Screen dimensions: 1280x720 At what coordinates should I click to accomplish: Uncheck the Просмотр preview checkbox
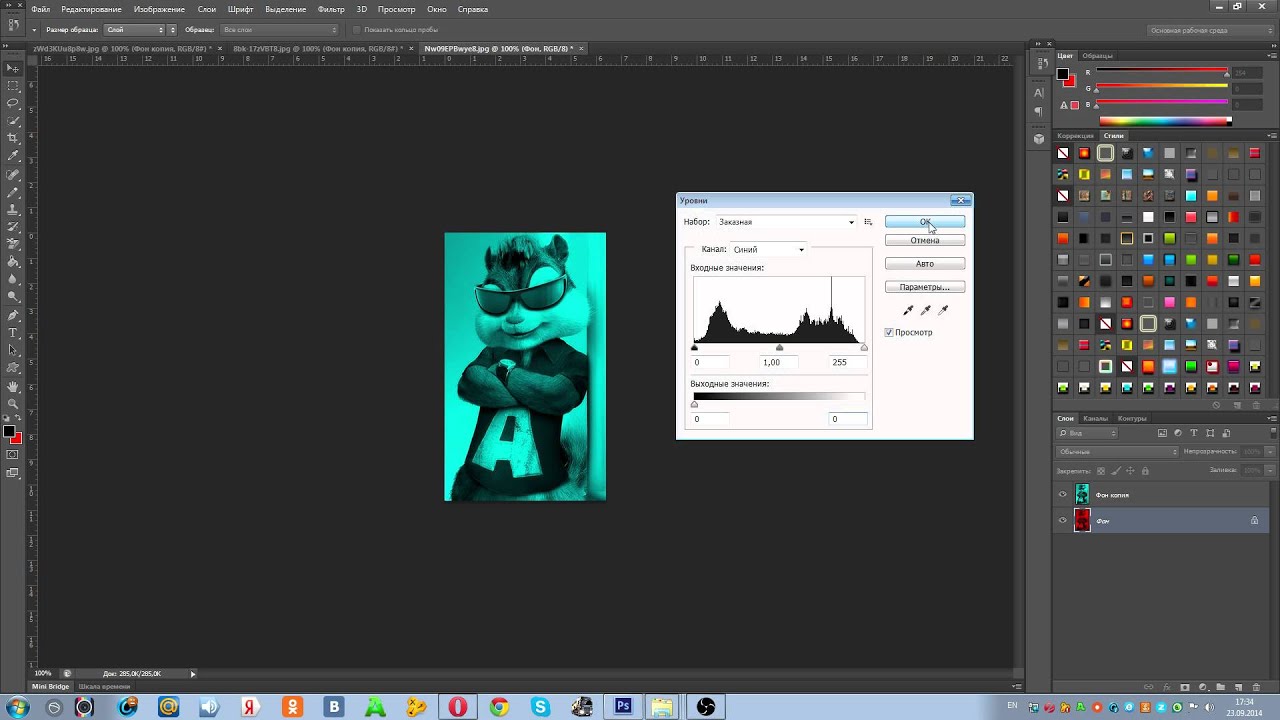pos(889,332)
